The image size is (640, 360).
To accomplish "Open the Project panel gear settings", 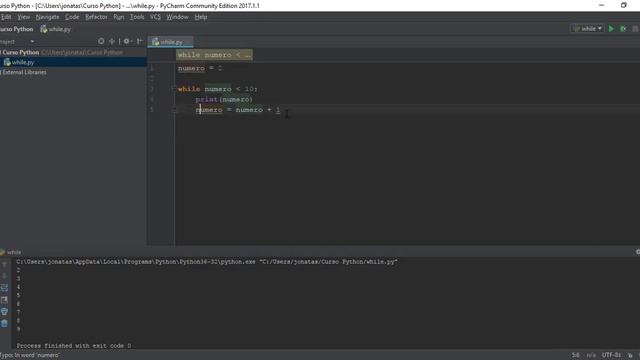I will point(127,41).
